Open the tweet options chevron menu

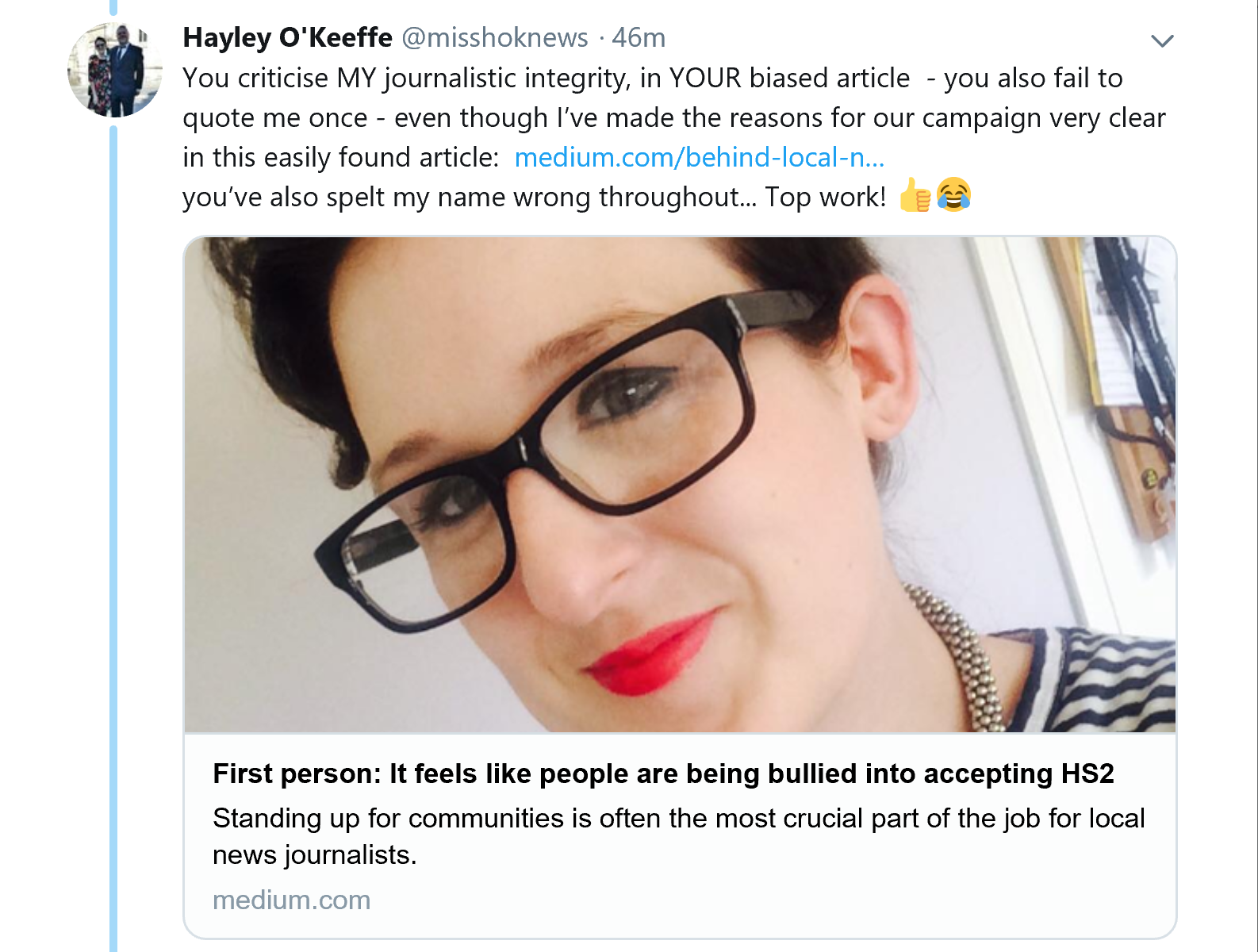coord(1162,40)
